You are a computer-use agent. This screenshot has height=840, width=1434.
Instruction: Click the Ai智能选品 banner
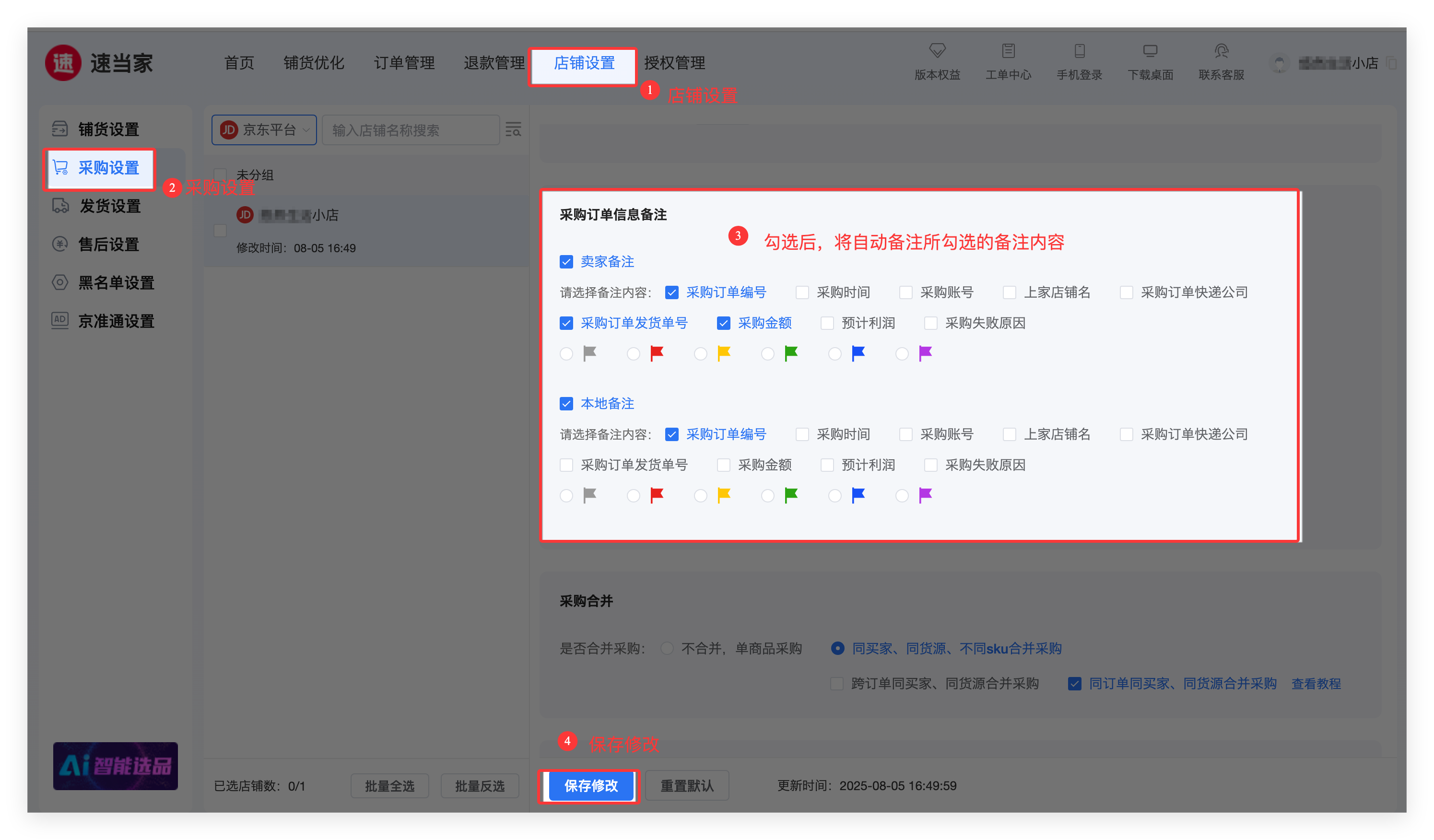click(x=116, y=766)
